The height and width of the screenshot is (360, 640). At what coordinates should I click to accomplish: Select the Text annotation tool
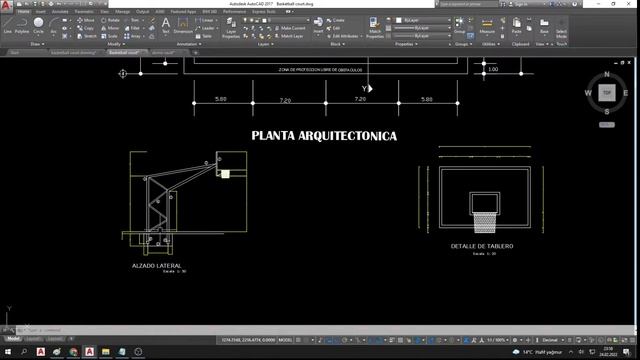coord(166,25)
